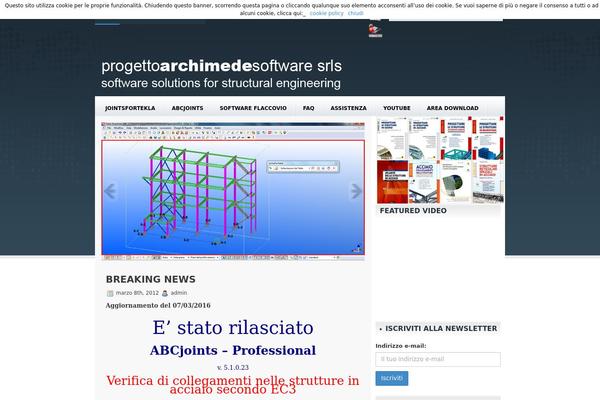Click the small red icon in header

click(x=375, y=30)
